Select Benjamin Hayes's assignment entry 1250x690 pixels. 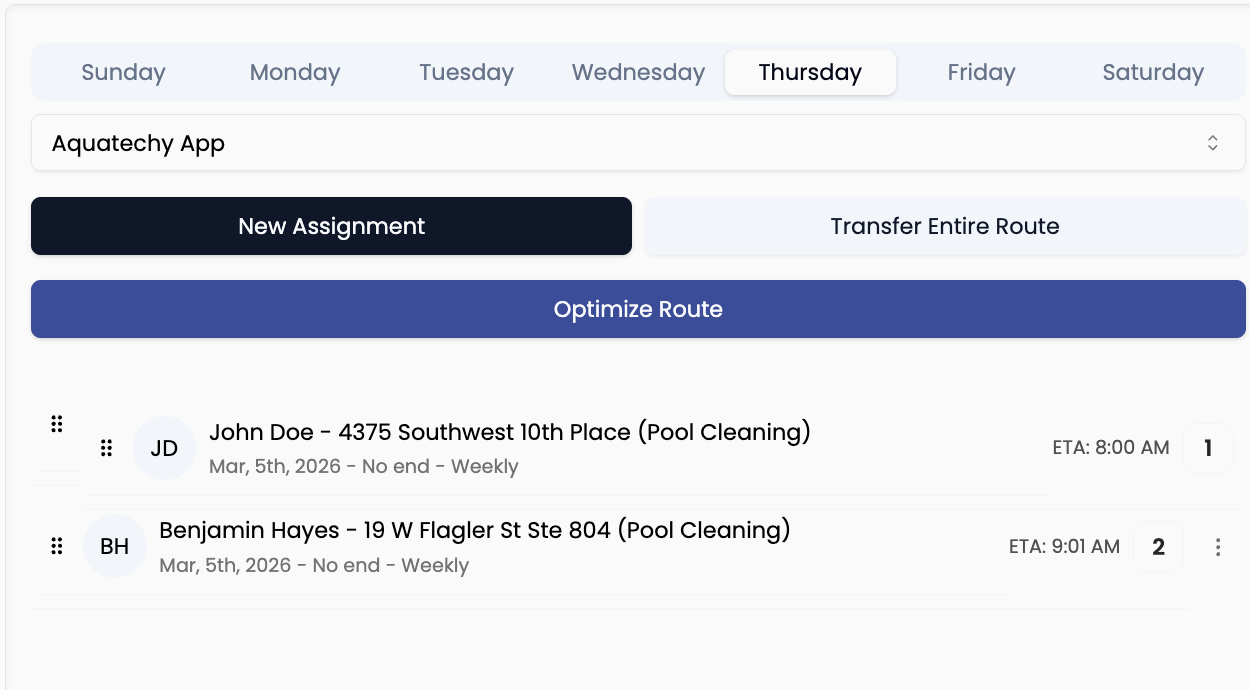(475, 529)
